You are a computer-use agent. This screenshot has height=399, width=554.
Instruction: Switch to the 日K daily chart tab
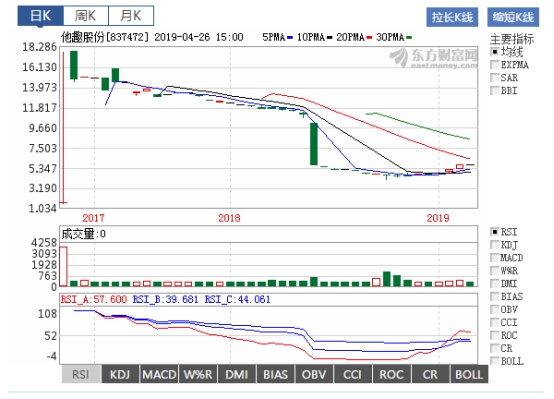41,16
